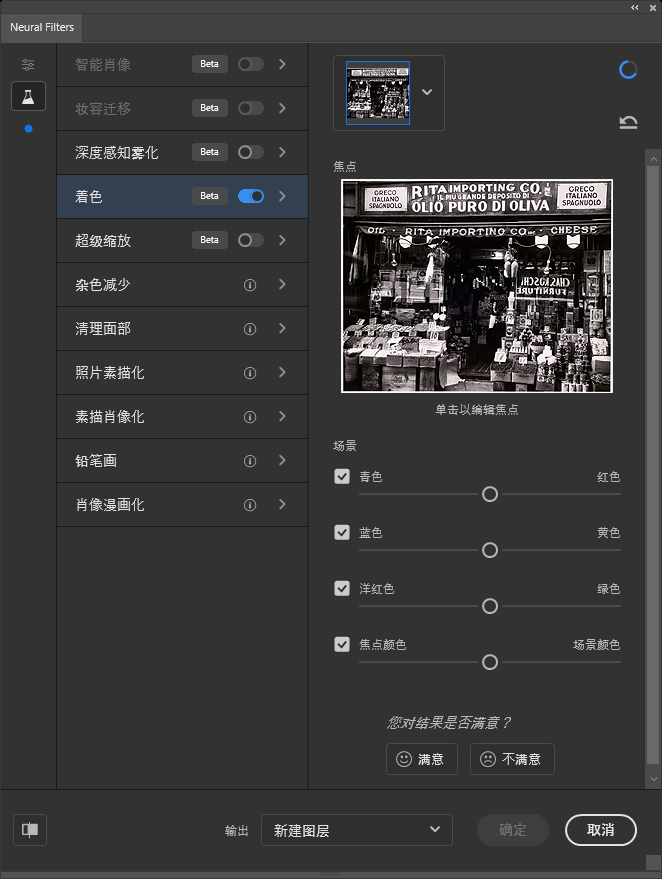Click the 确定 button
Image resolution: width=662 pixels, height=879 pixels.
(512, 830)
